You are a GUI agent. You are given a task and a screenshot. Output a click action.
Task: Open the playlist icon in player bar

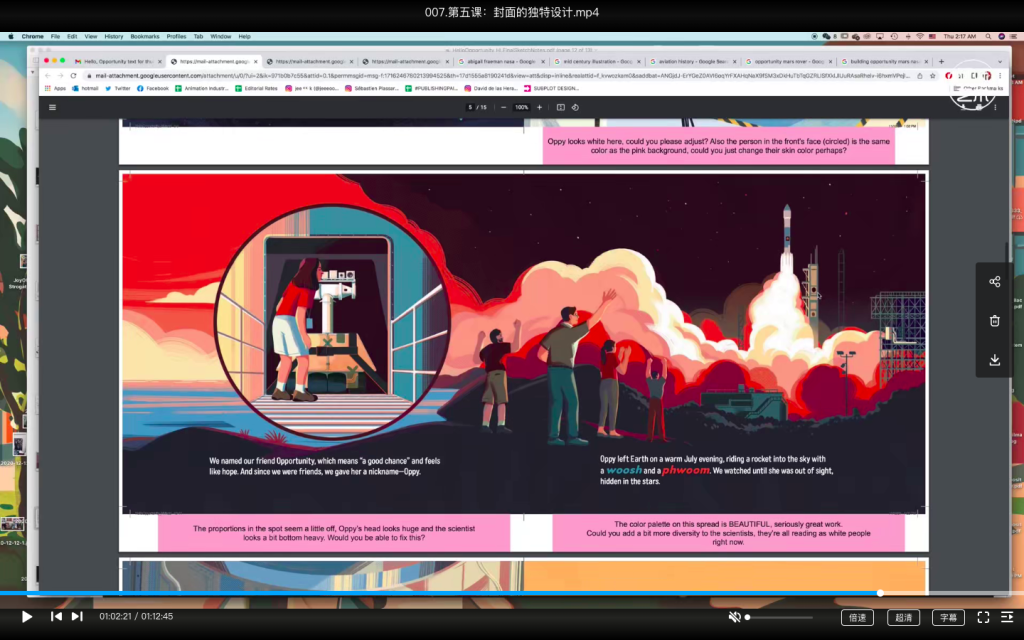click(1007, 617)
